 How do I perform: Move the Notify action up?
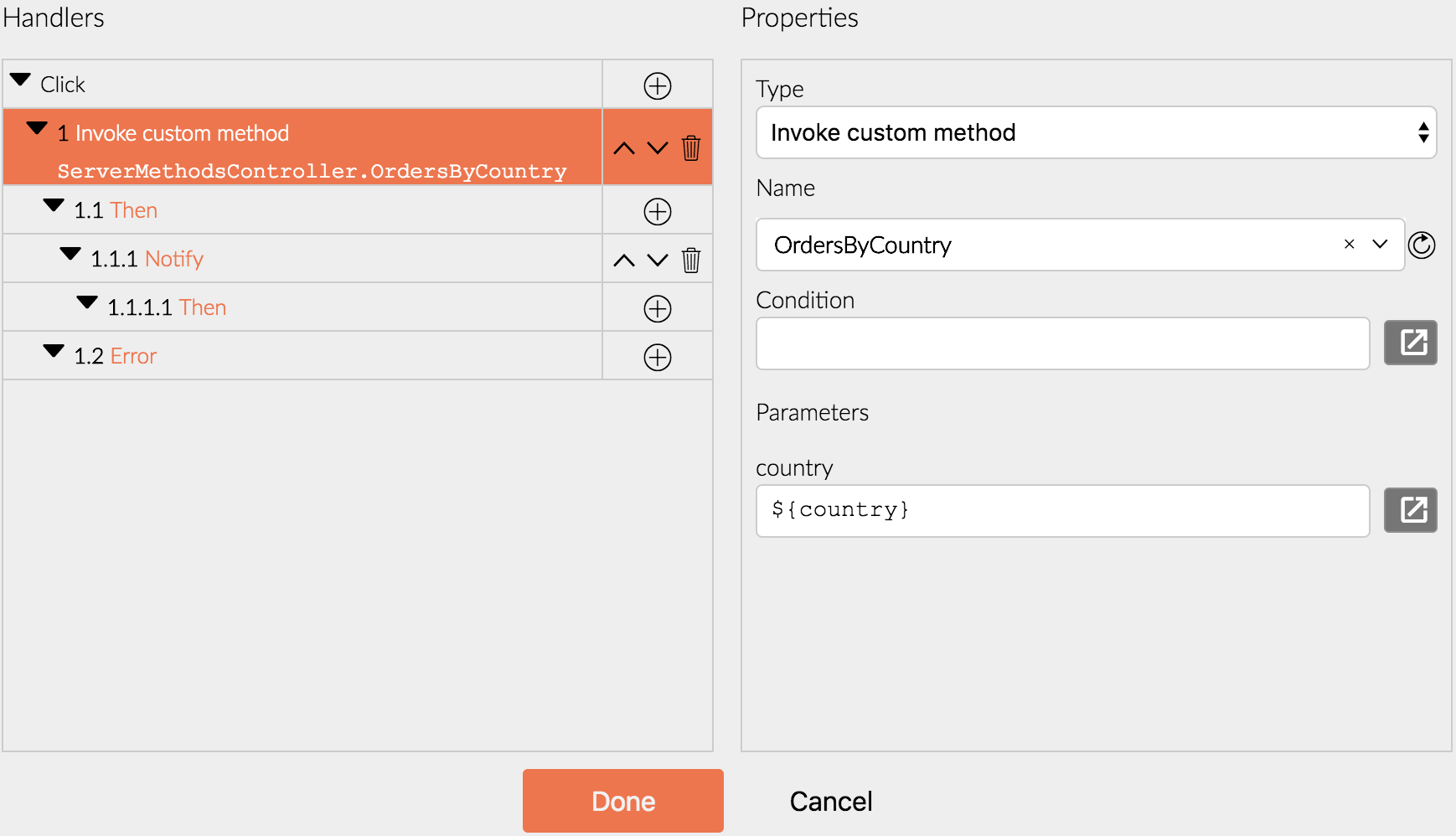(623, 261)
